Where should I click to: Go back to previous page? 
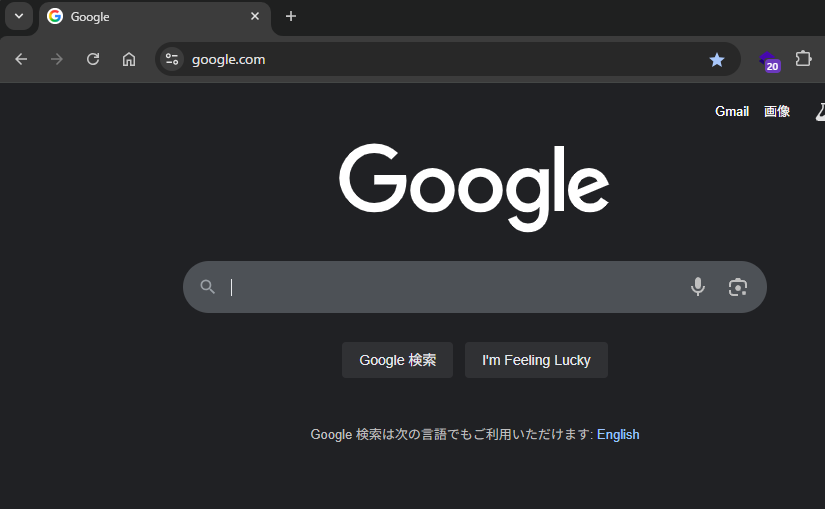click(21, 59)
